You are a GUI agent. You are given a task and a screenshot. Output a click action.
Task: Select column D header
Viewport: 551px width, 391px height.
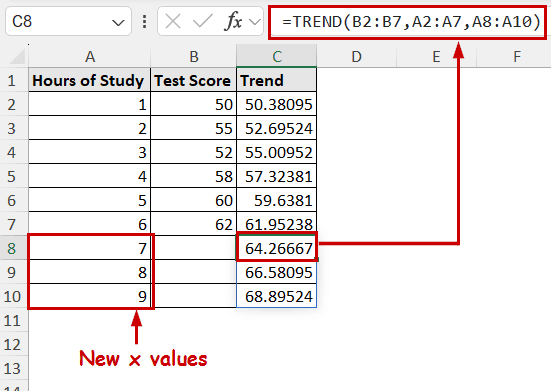[357, 57]
